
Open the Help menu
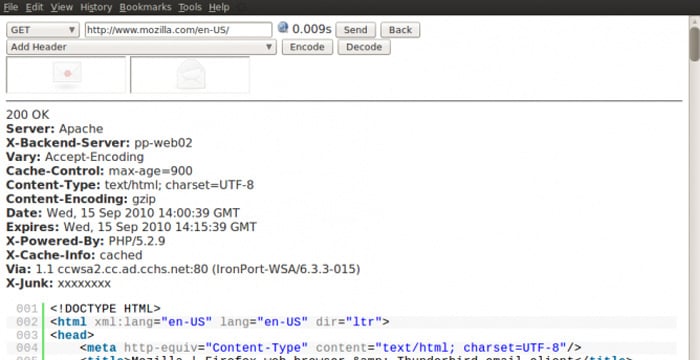click(x=219, y=7)
